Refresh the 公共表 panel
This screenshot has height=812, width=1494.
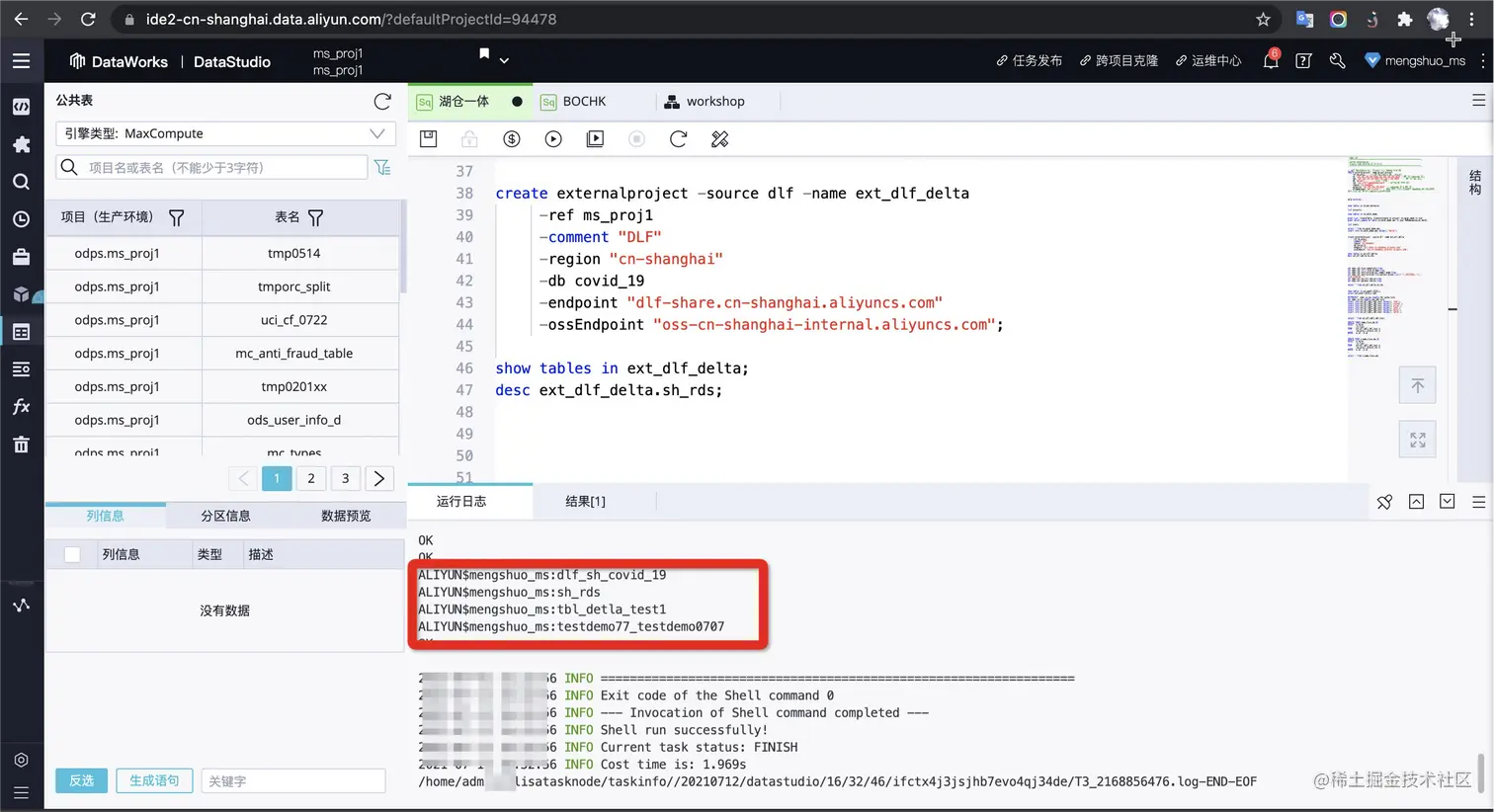382,101
